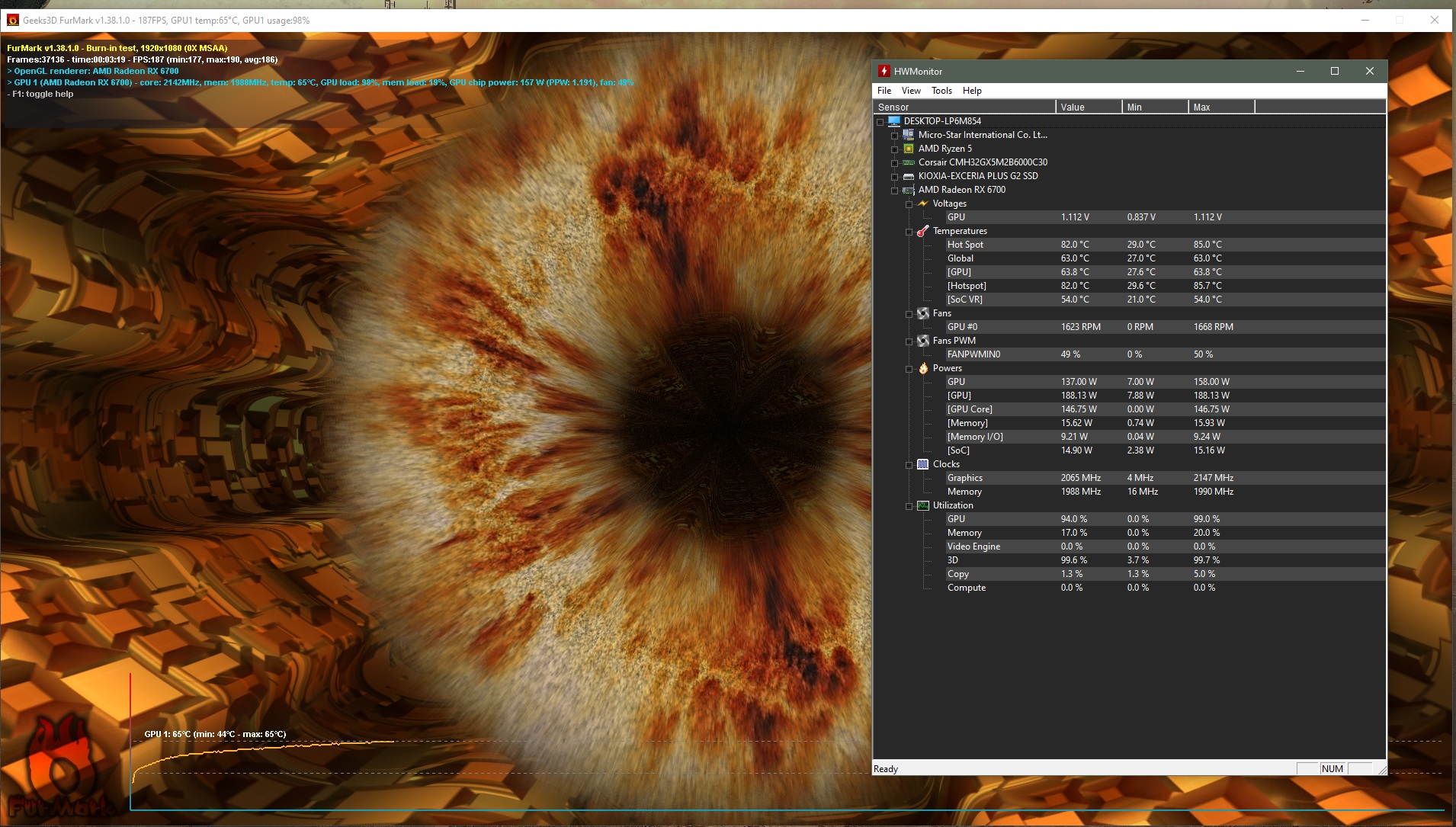
Task: Click the FurMark GPU temperature graph label
Action: 215,734
